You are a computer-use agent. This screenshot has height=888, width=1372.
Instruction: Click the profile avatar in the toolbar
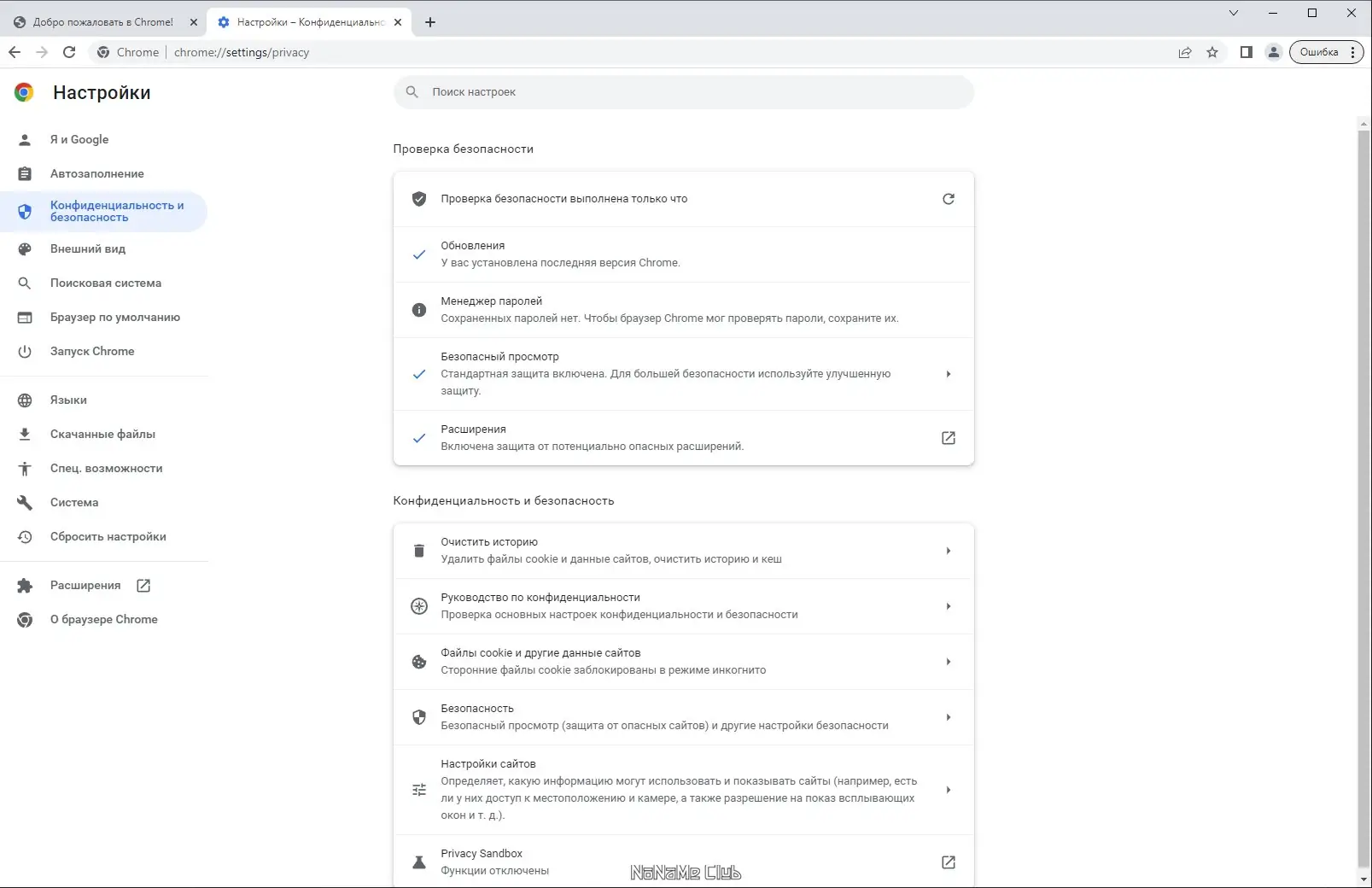[1272, 52]
